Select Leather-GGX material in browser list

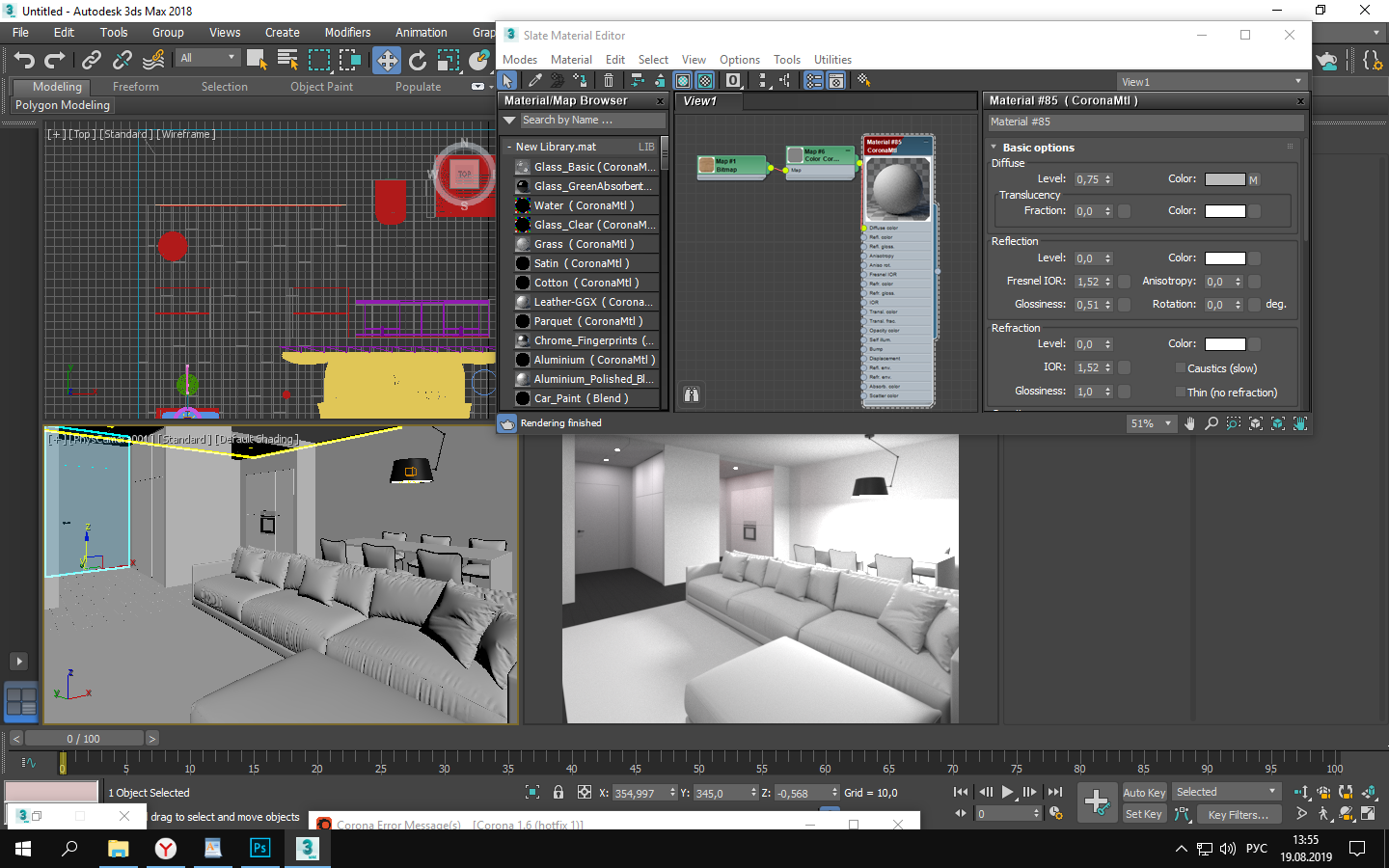(586, 302)
